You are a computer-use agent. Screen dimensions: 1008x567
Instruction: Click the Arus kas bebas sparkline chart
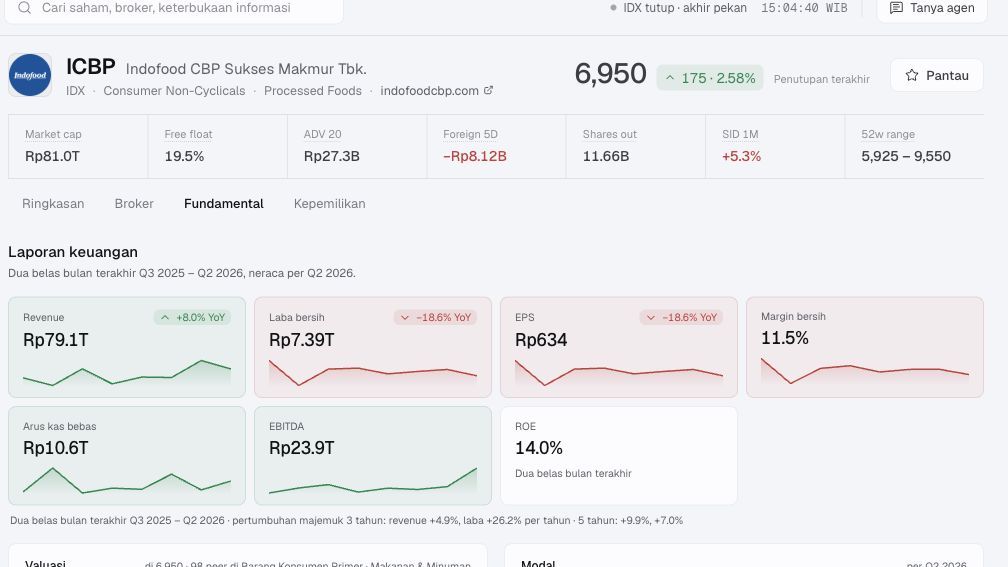pos(127,481)
